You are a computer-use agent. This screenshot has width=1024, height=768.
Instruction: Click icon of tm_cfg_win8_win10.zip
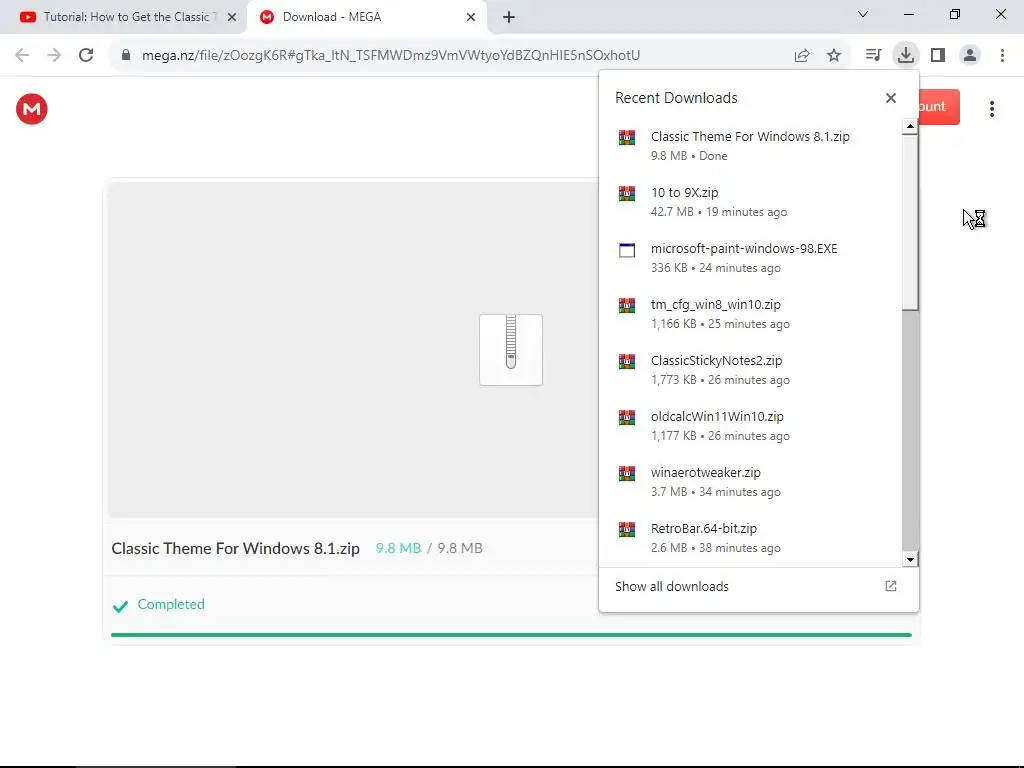[x=627, y=305]
